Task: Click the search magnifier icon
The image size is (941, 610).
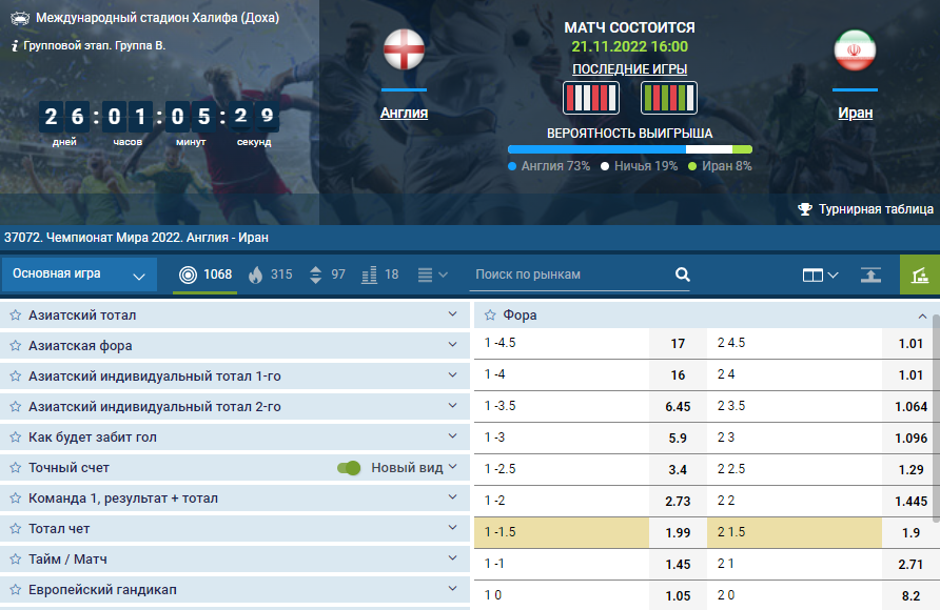Action: click(x=682, y=275)
